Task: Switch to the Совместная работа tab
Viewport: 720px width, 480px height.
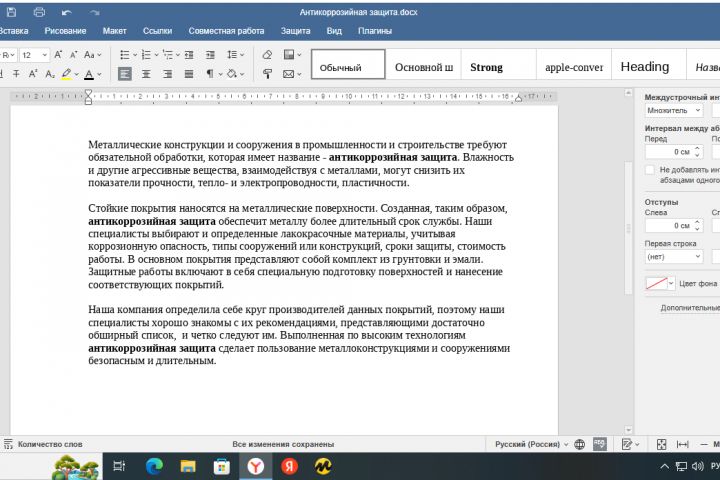Action: 226,31
